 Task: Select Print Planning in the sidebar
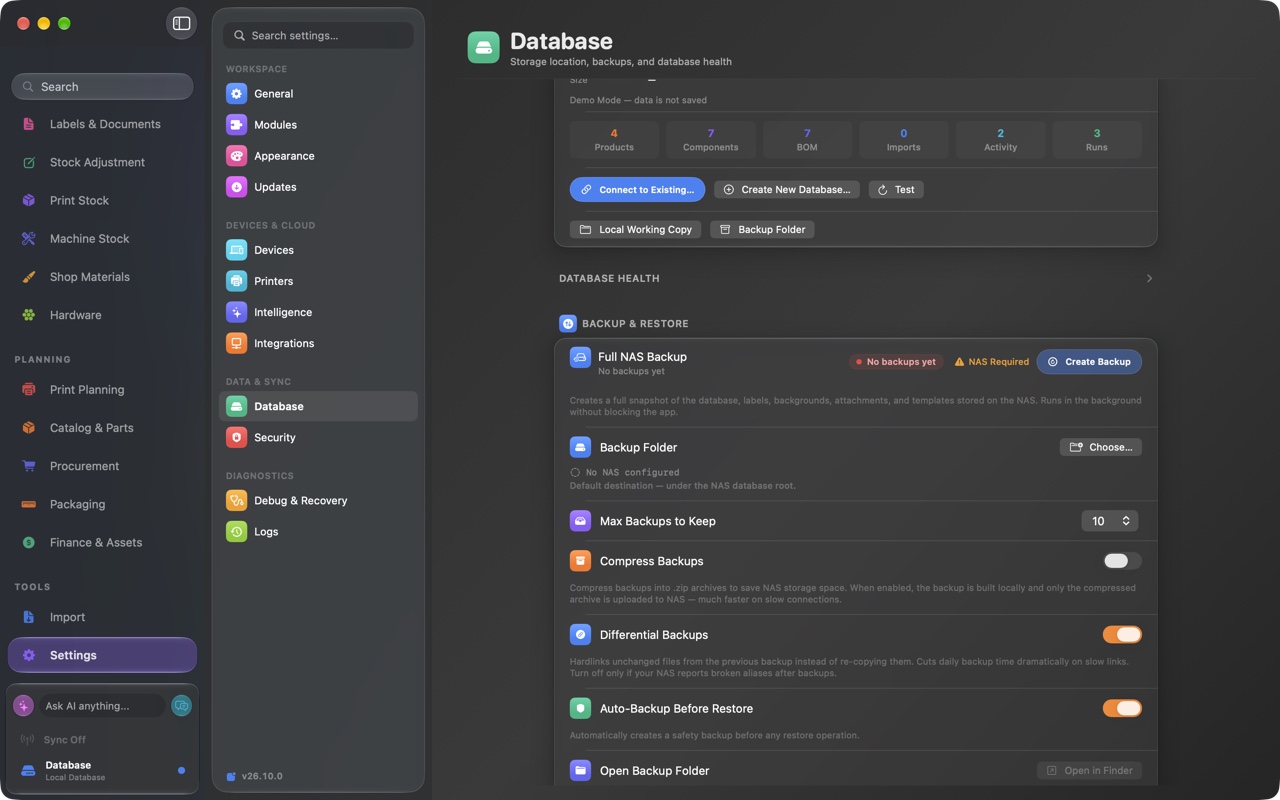(102, 389)
